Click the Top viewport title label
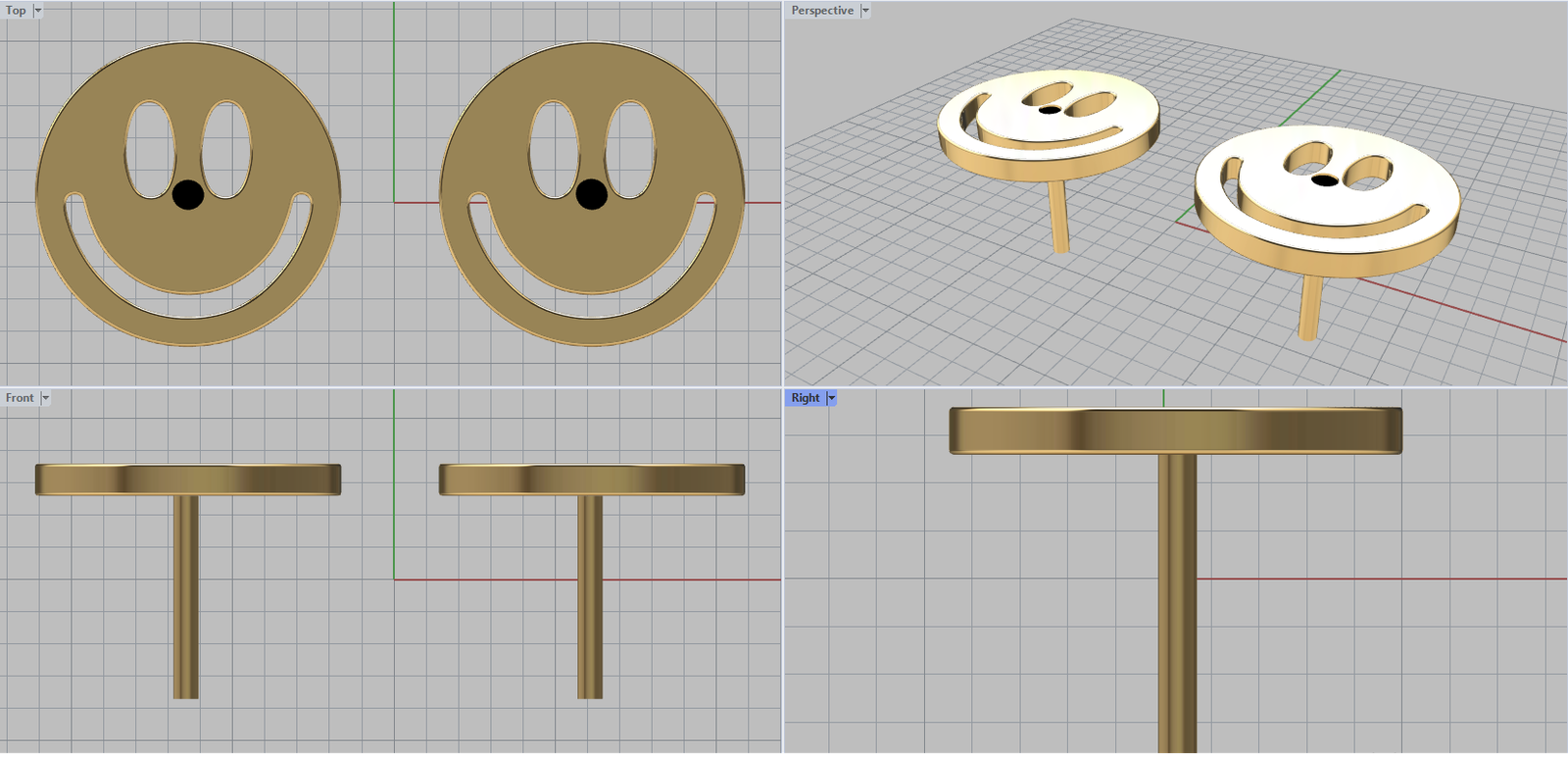The image size is (1568, 757). point(16,11)
